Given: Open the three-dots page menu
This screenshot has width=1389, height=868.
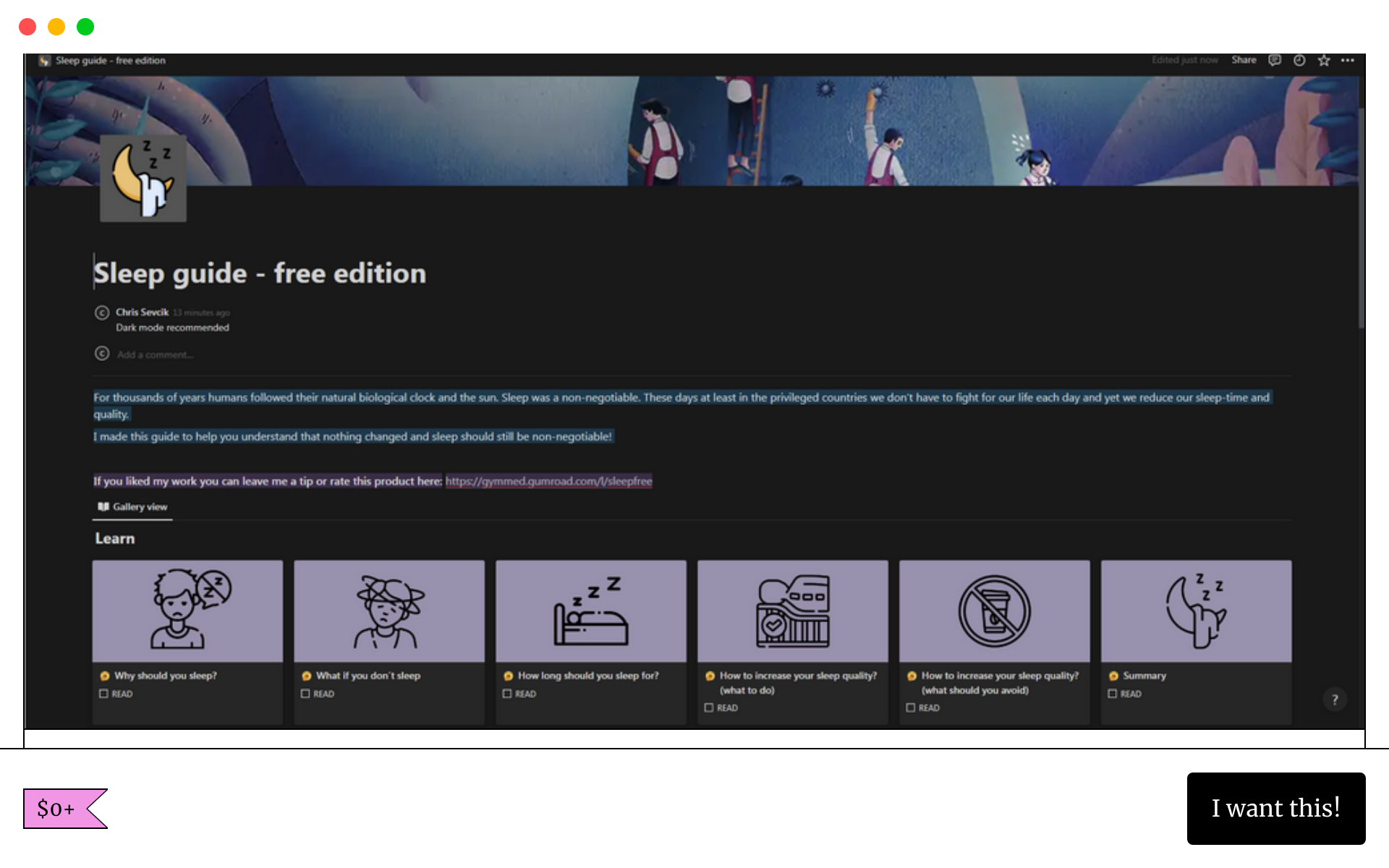Looking at the screenshot, I should [x=1348, y=60].
